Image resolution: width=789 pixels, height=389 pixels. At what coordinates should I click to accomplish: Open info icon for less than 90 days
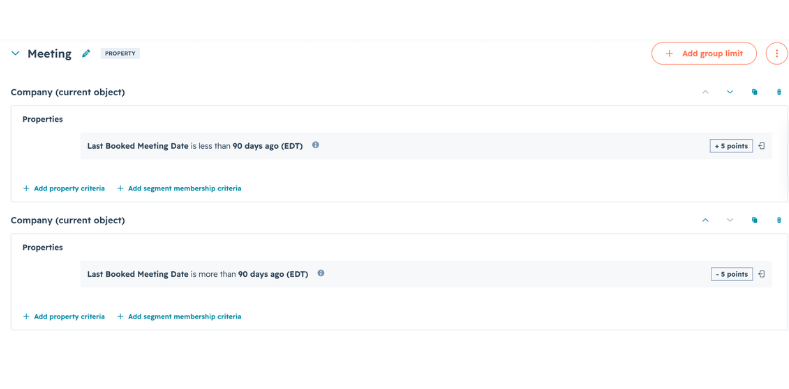click(315, 145)
